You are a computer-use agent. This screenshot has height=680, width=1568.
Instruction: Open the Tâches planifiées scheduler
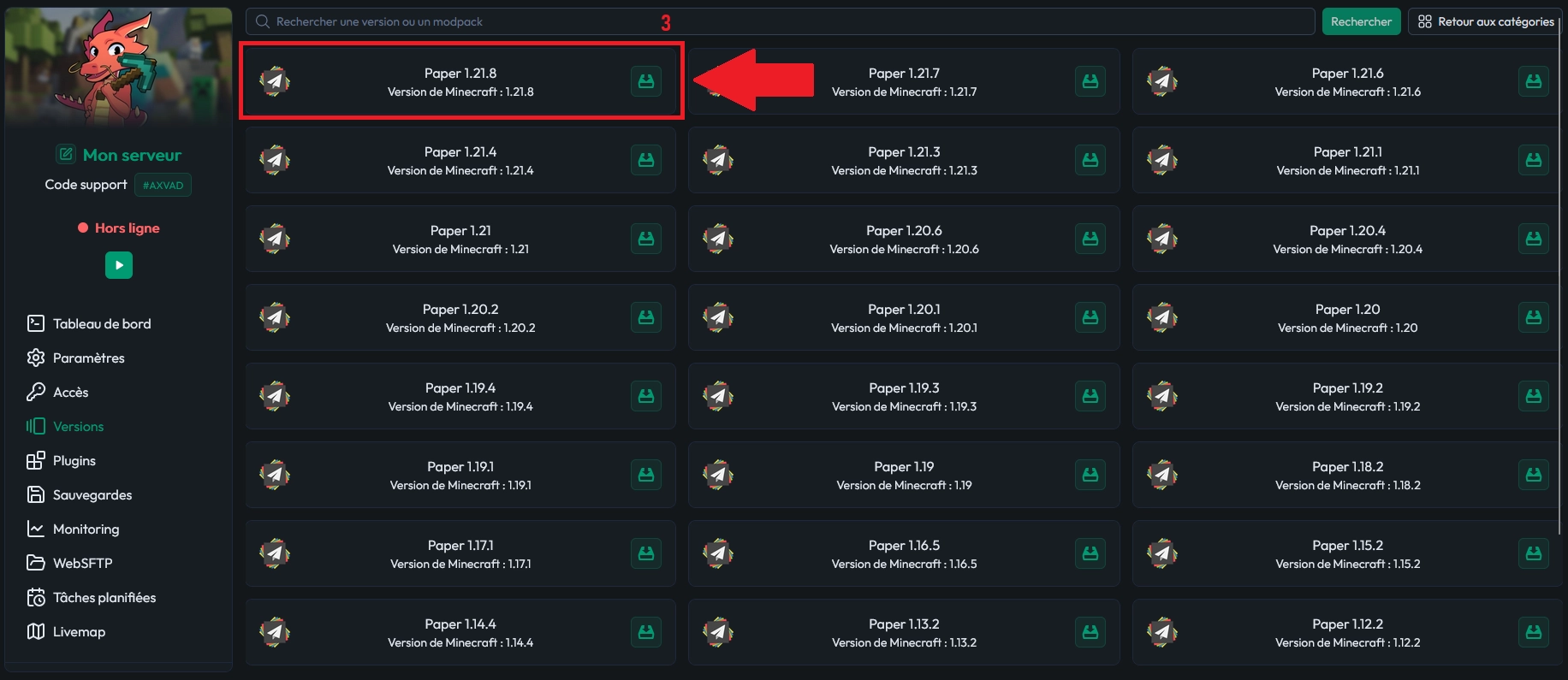tap(105, 597)
